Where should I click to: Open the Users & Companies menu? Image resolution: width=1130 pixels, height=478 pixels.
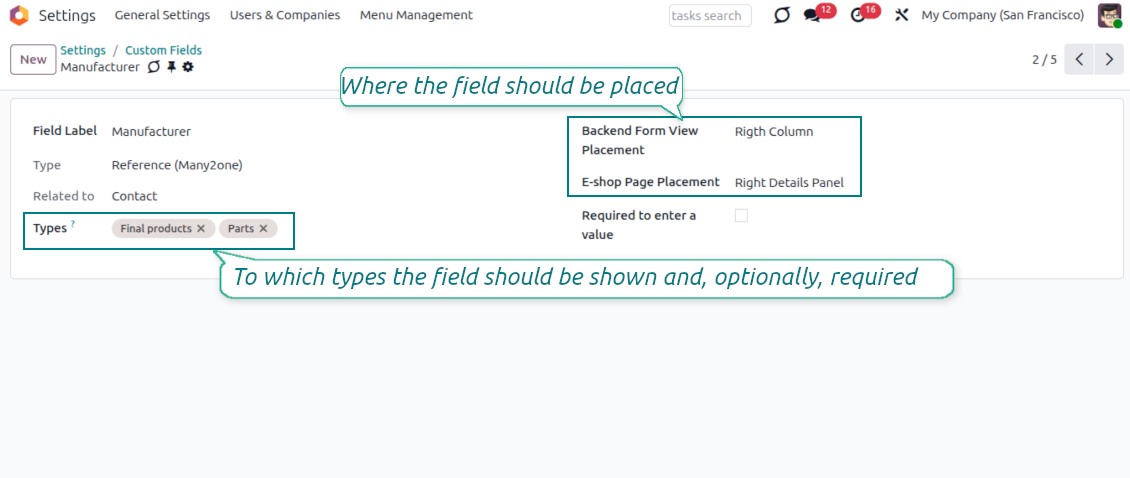(x=284, y=16)
